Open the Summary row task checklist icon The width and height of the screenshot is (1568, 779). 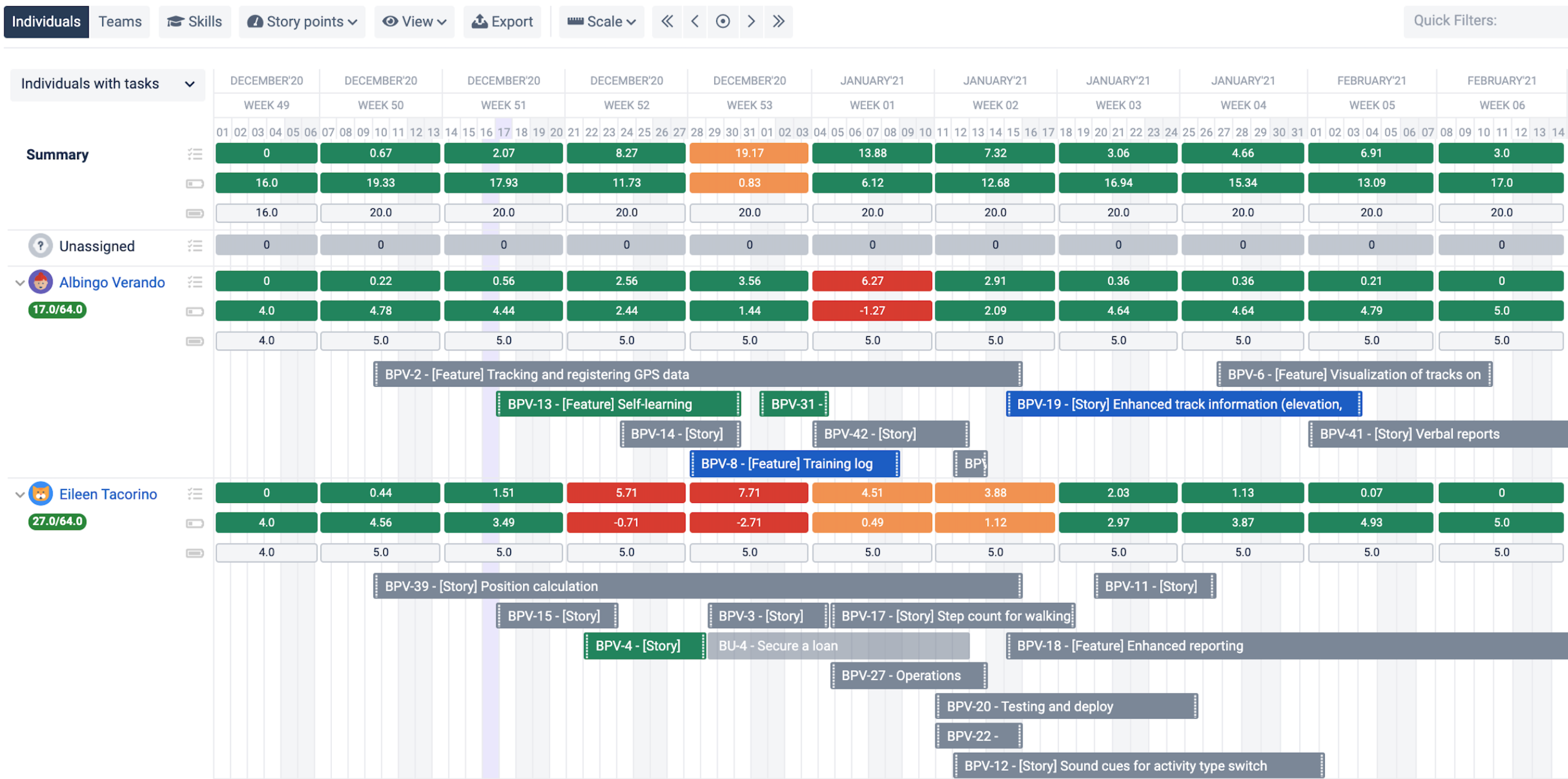coord(196,154)
